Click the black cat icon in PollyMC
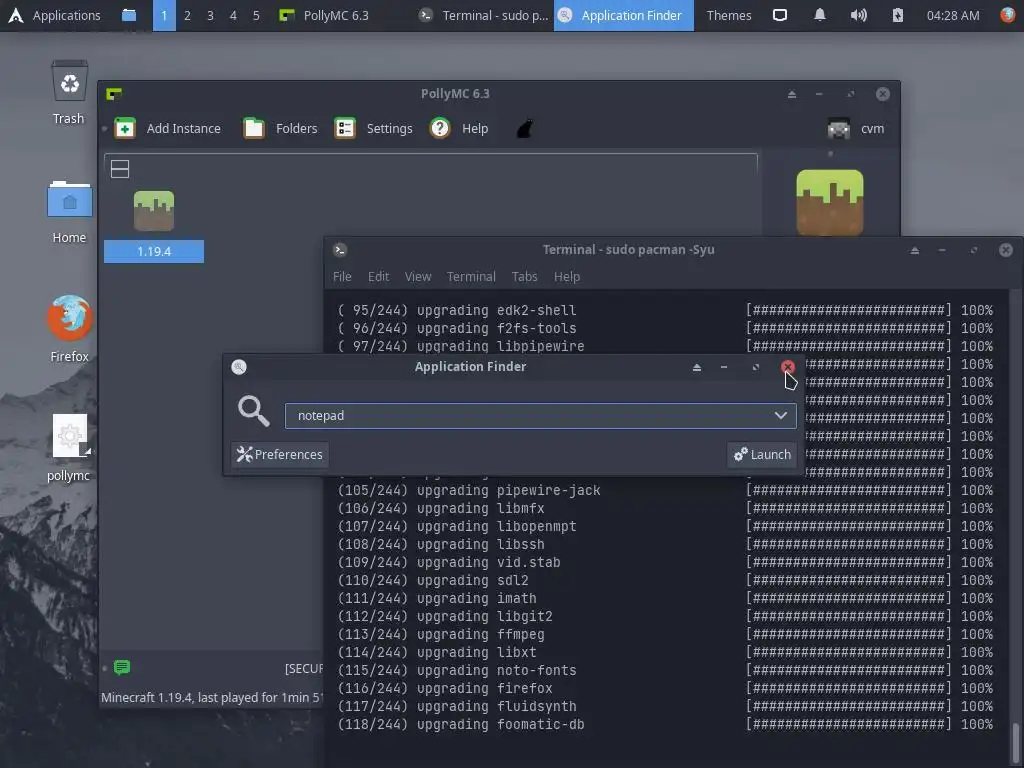The image size is (1024, 768). 525,129
